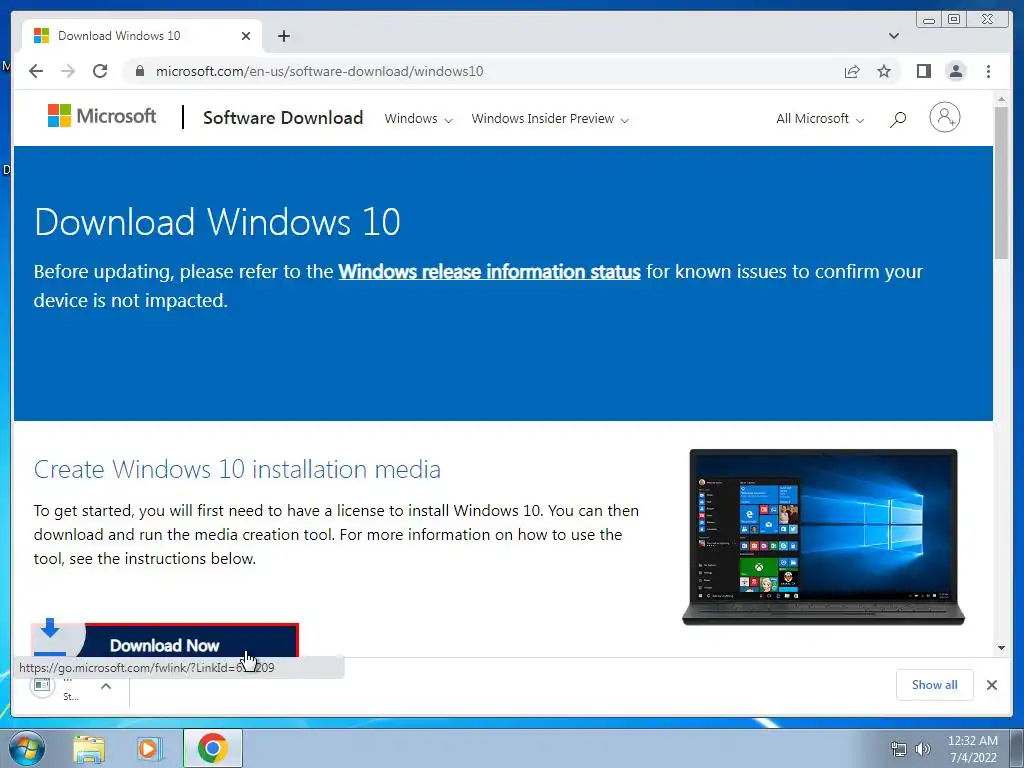The width and height of the screenshot is (1024, 768).
Task: Click the Download Now button
Action: click(165, 641)
